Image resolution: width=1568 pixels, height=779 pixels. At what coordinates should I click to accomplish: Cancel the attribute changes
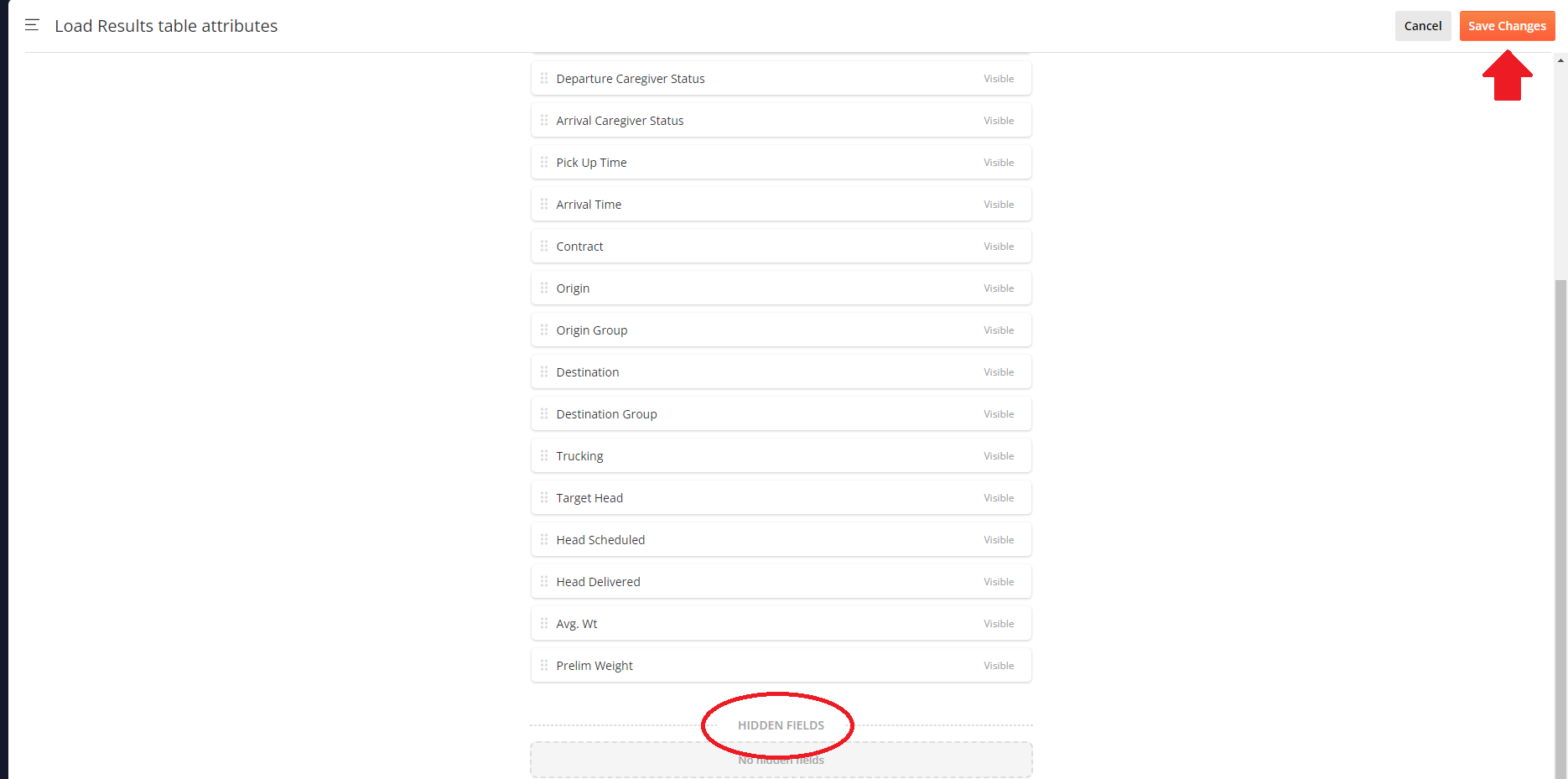coord(1422,26)
